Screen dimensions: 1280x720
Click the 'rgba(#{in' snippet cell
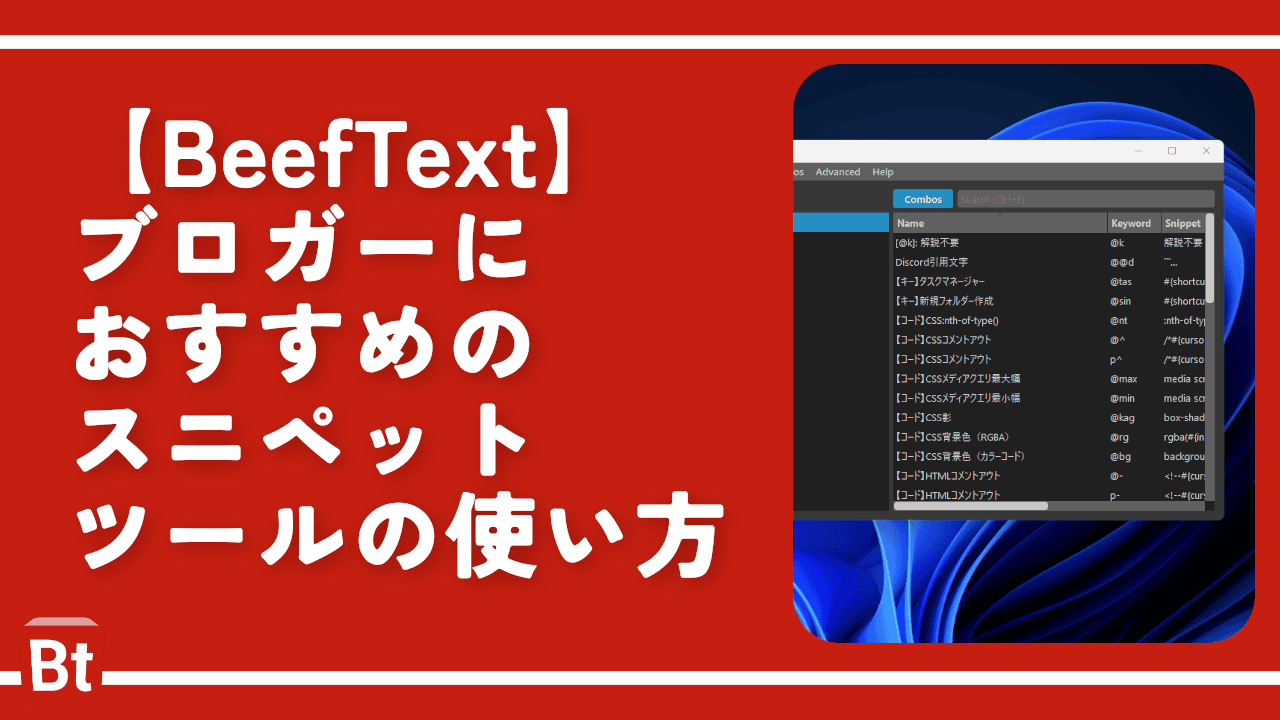coord(1183,437)
